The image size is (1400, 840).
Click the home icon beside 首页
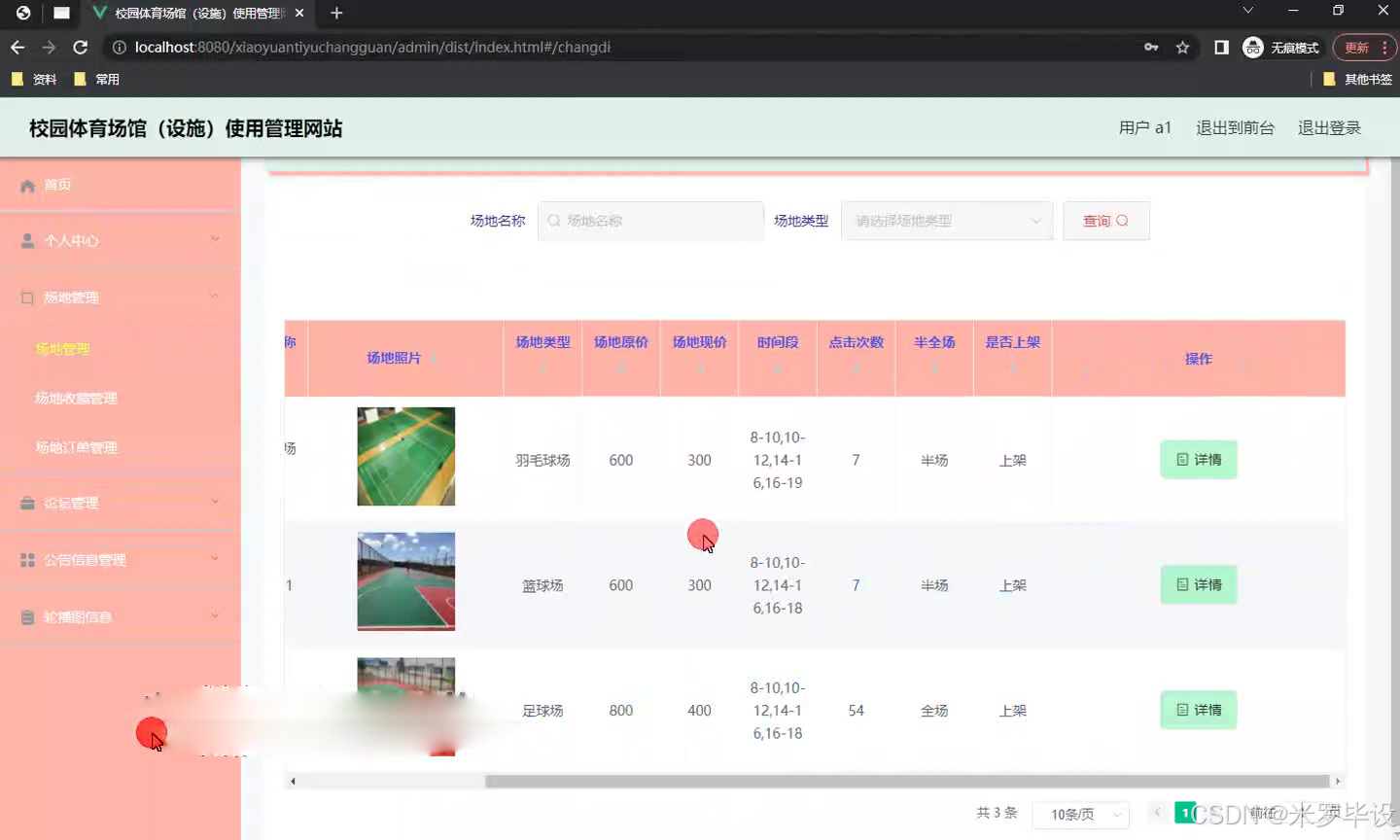click(x=27, y=184)
